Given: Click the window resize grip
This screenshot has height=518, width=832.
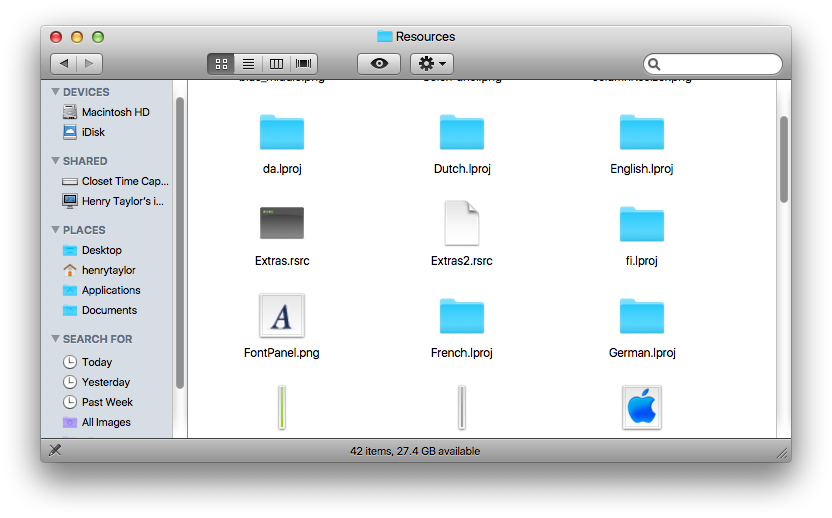Looking at the screenshot, I should (782, 453).
